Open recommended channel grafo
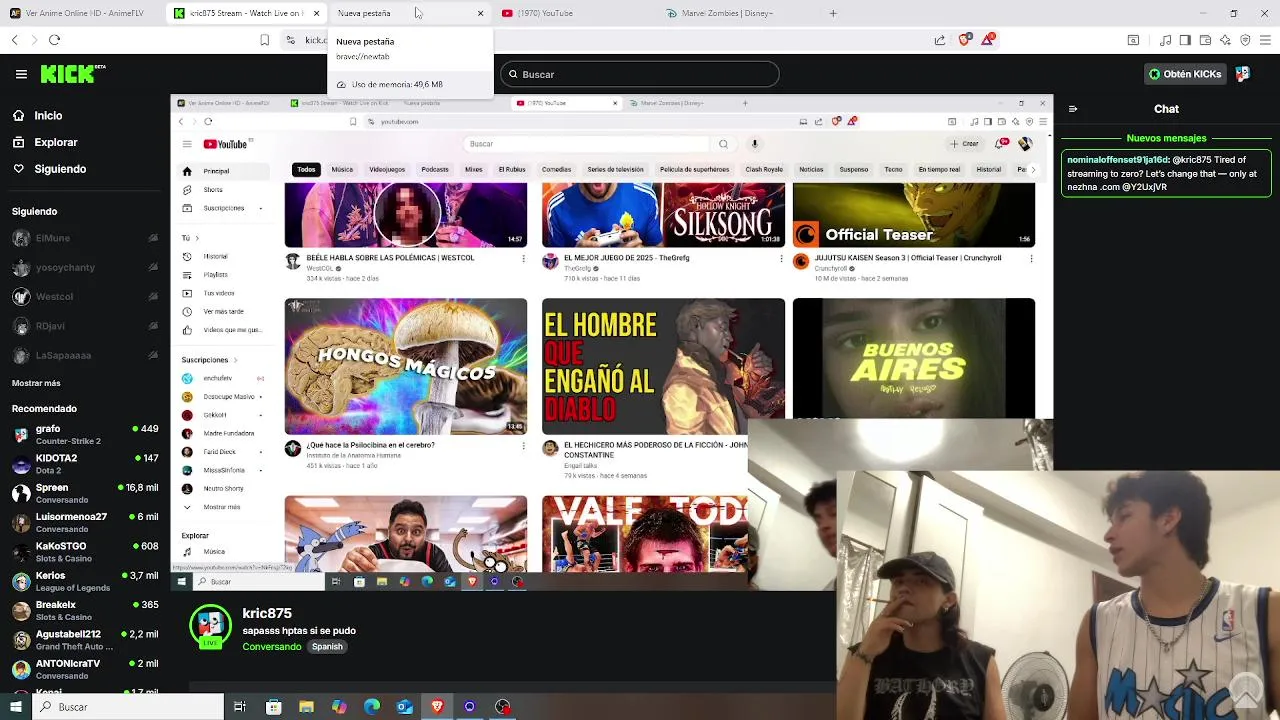Screen dimensions: 1280x720 [x=85, y=434]
